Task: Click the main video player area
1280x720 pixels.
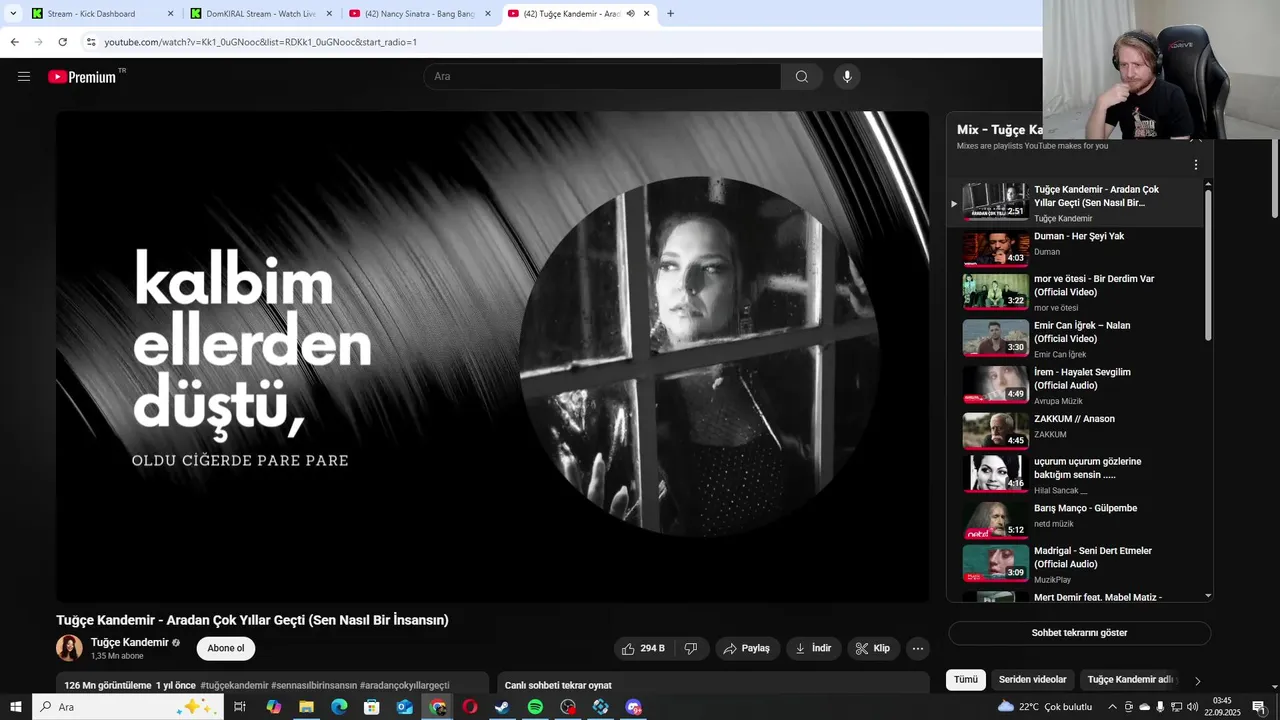Action: coord(492,356)
